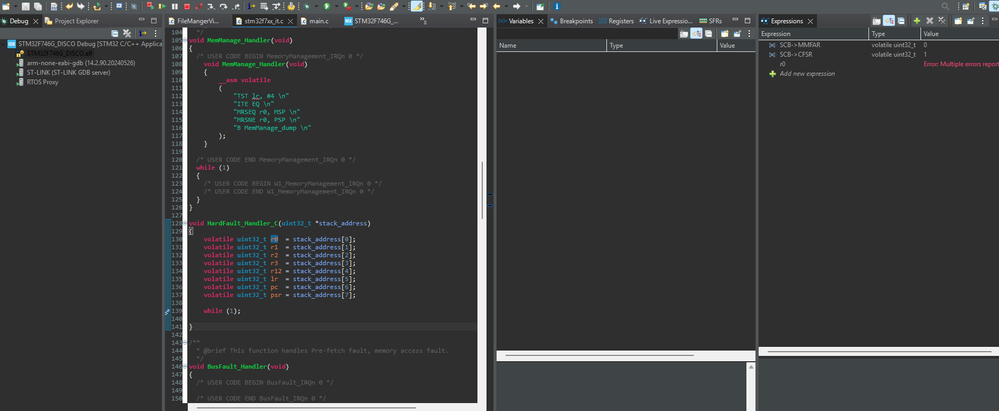Click the Resume debug button
Screen dimensions: 999x411
[x=160, y=6]
